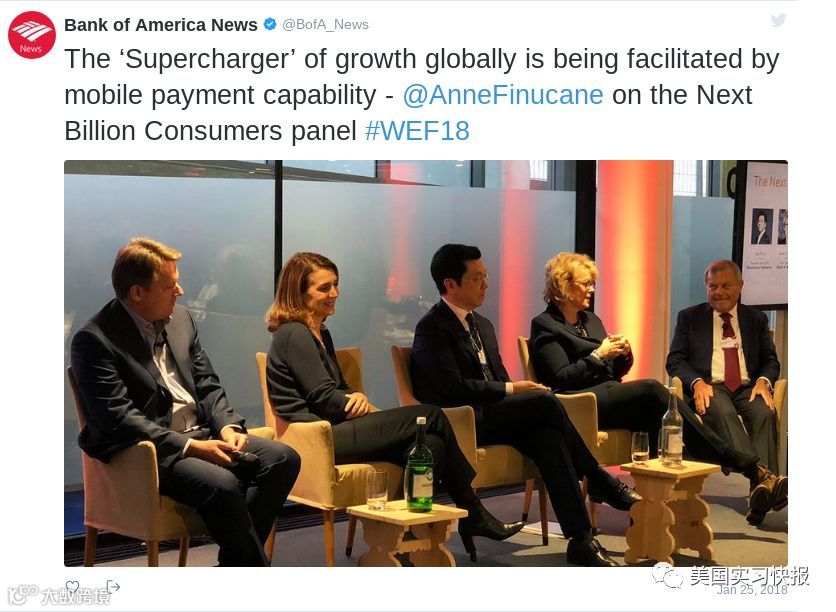Open the Bank of America News profile name
The width and height of the screenshot is (836, 612).
click(x=160, y=25)
